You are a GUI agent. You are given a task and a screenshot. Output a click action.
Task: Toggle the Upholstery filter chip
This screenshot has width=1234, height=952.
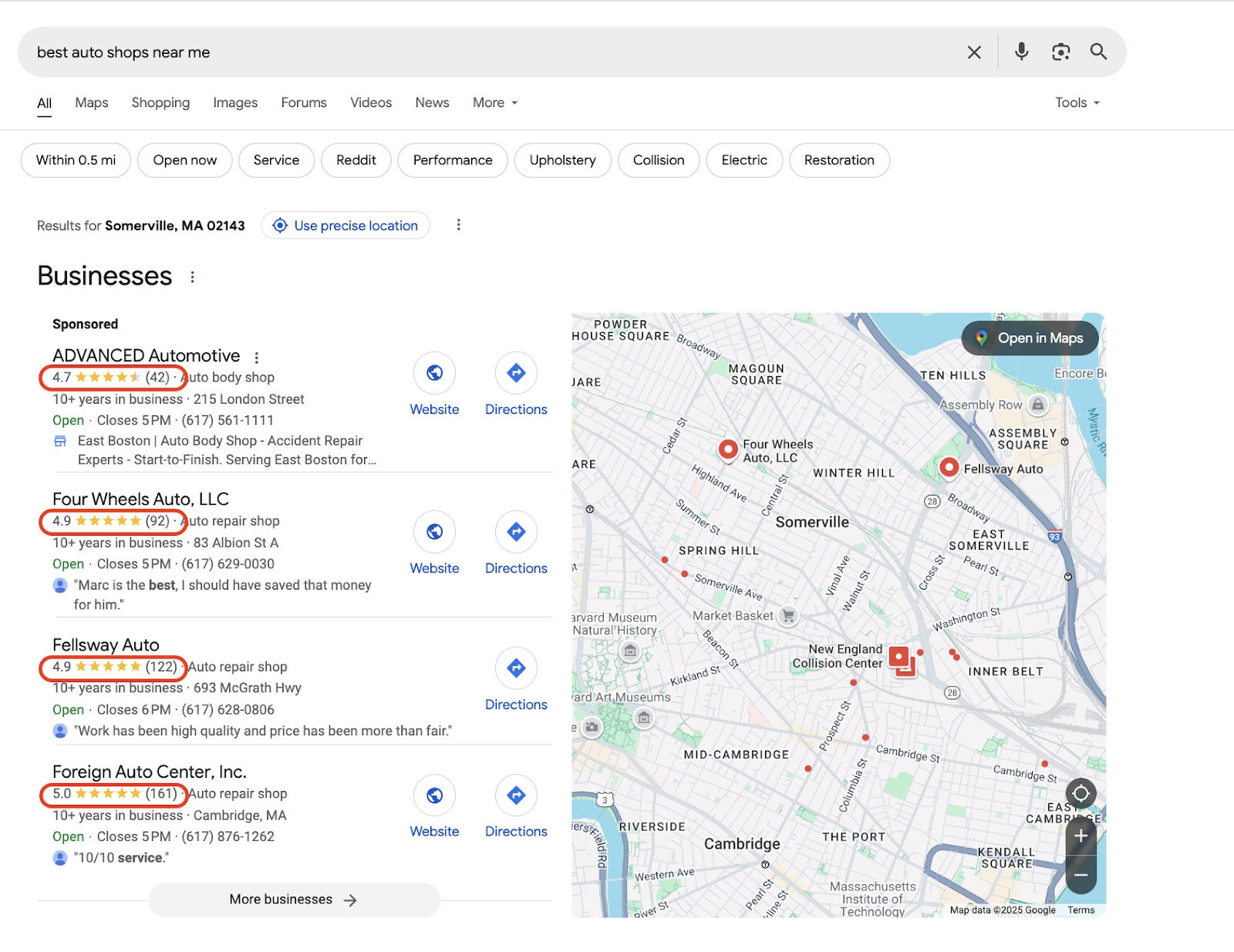[563, 160]
